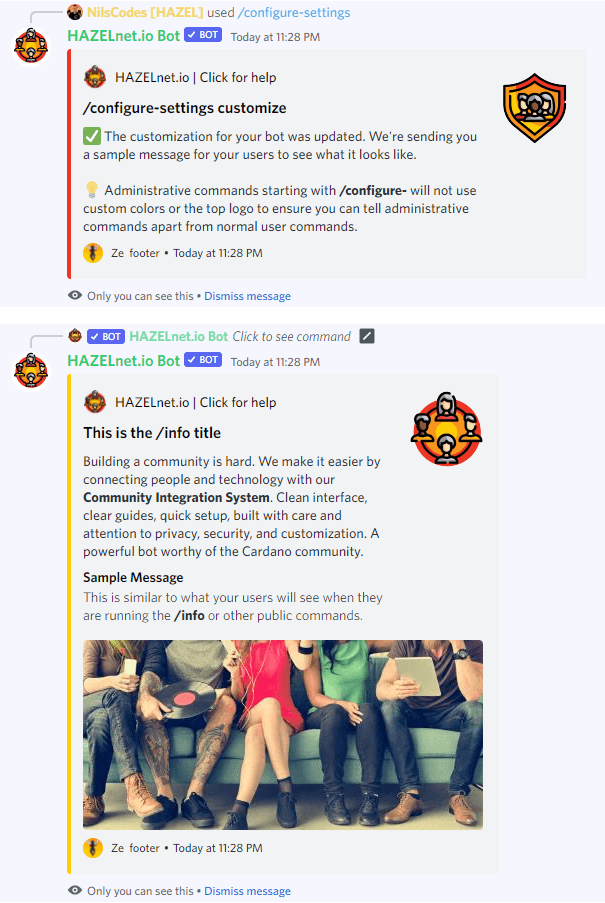Open the community circle logo in second embed
The height and width of the screenshot is (903, 605).
[x=446, y=428]
